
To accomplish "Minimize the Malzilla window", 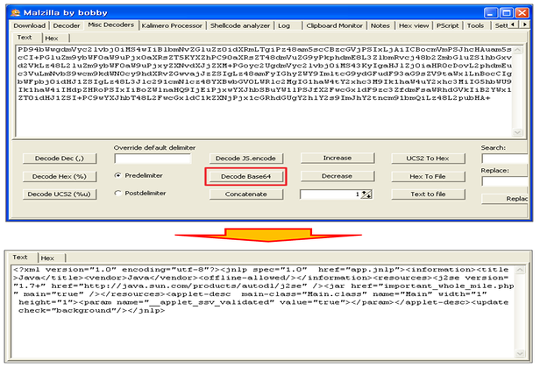I will click(x=490, y=13).
